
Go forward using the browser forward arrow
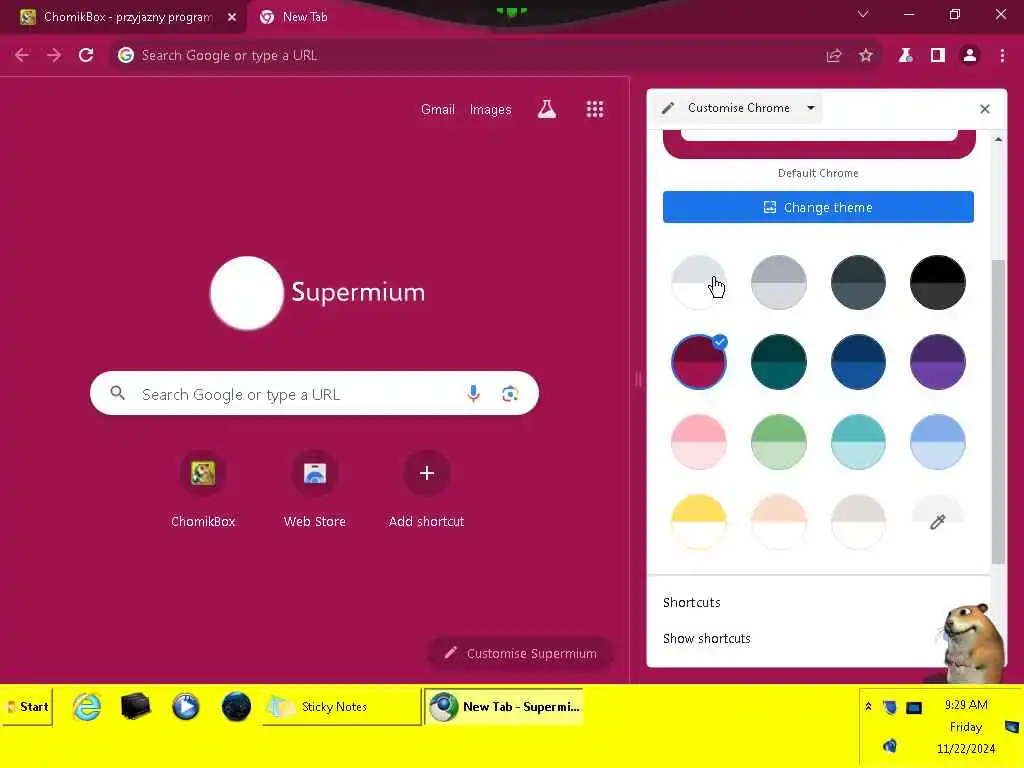(x=54, y=56)
